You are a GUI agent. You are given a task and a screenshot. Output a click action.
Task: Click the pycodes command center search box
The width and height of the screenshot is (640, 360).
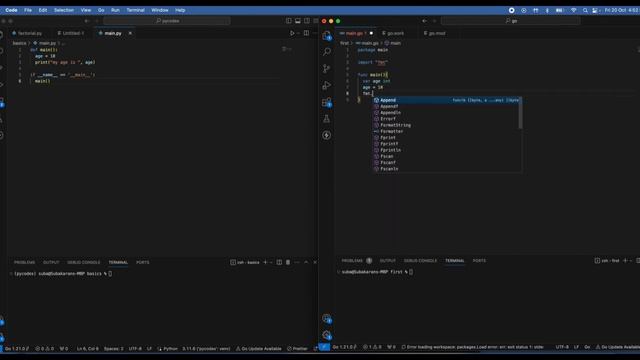(x=167, y=21)
